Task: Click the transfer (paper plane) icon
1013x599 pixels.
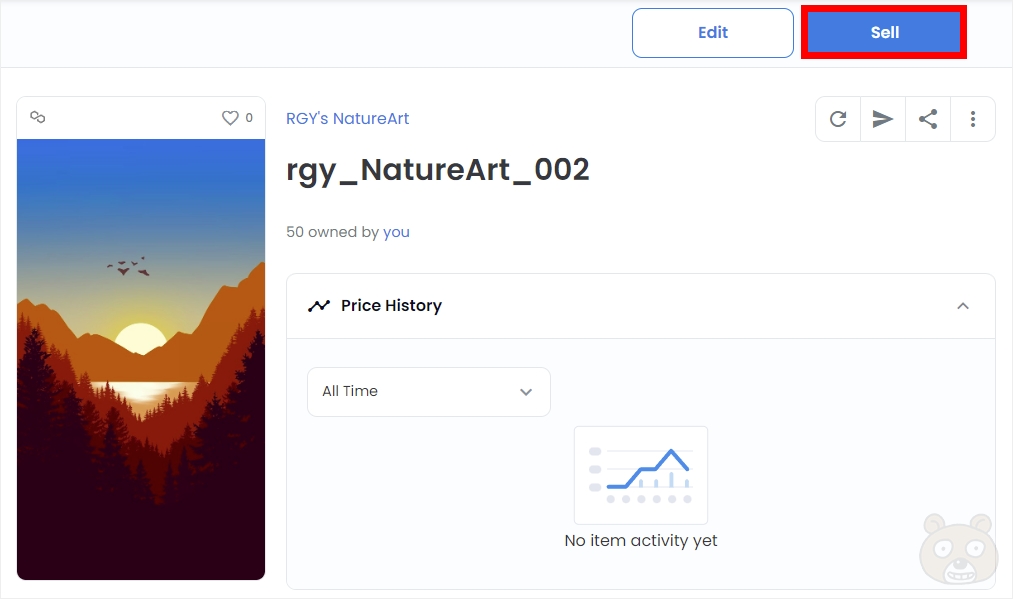Action: 882,119
